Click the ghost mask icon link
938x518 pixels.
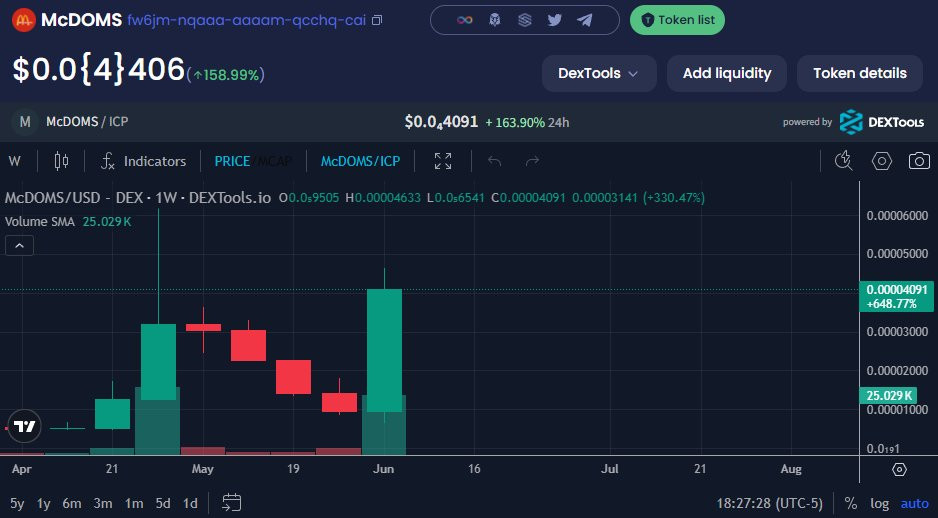pos(495,20)
